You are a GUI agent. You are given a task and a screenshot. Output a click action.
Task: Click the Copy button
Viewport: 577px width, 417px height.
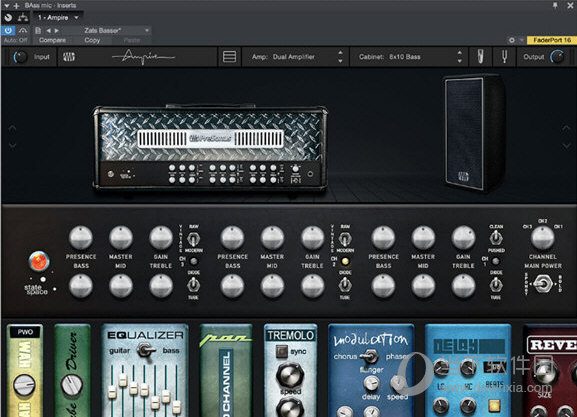(x=92, y=40)
